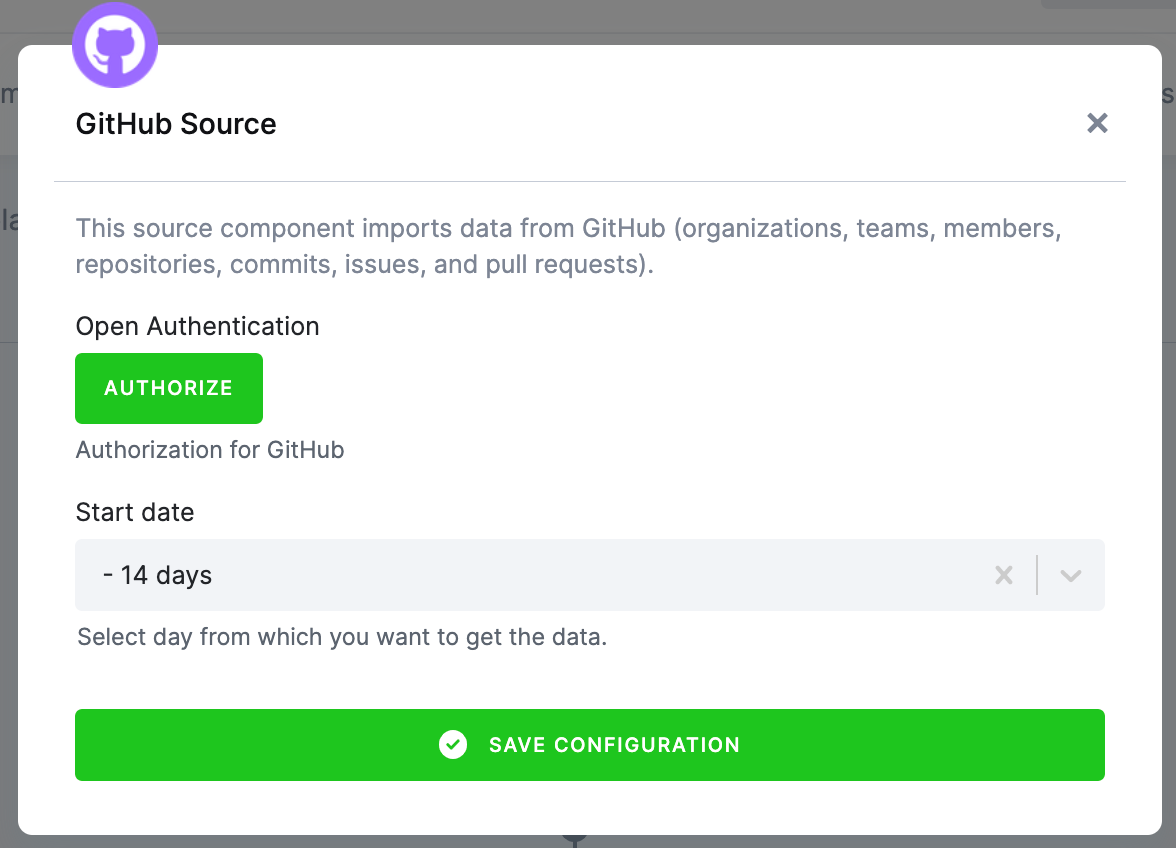Open the '- 14 days' selector

coord(500,575)
